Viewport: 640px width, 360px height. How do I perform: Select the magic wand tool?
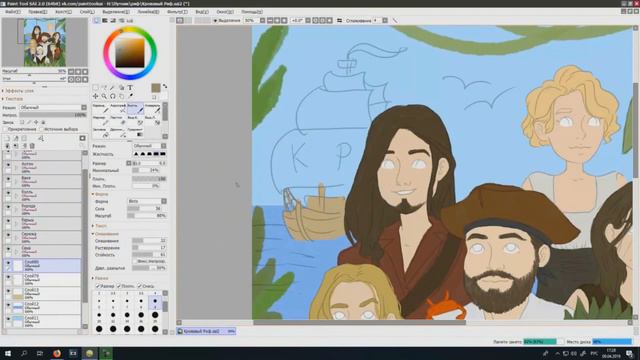tap(112, 87)
